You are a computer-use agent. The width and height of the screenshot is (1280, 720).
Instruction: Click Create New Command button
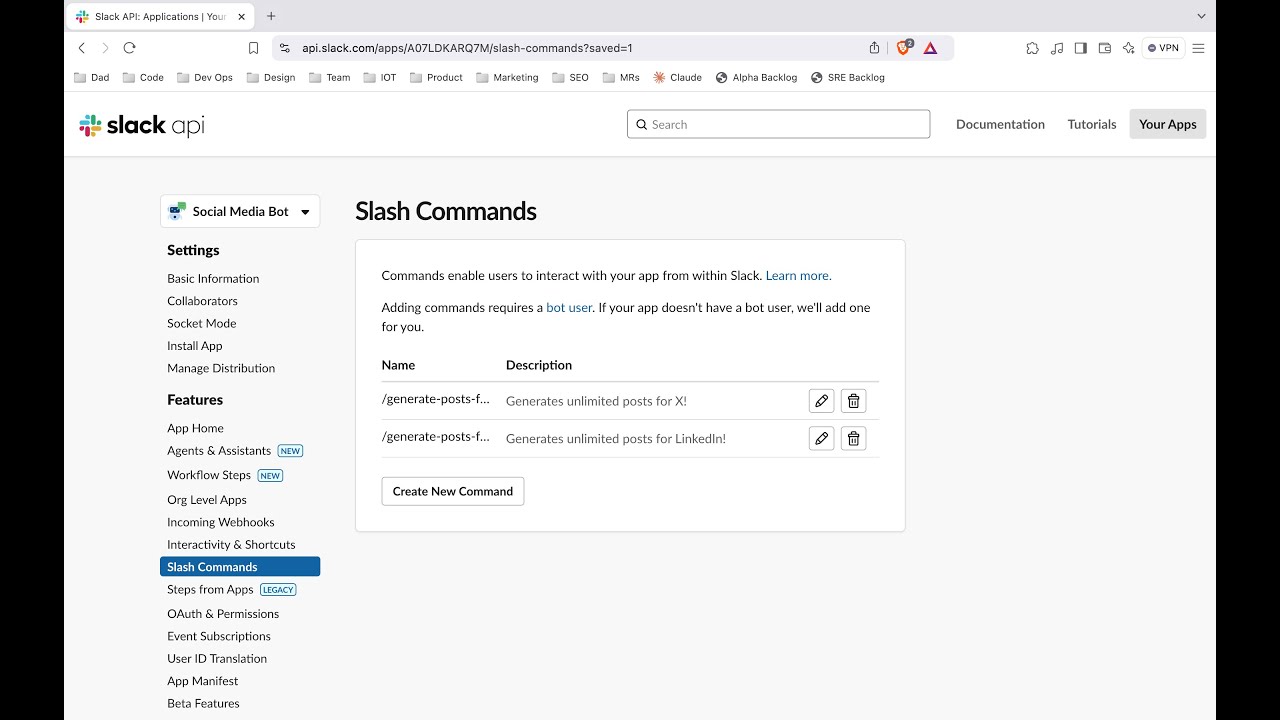click(x=453, y=491)
